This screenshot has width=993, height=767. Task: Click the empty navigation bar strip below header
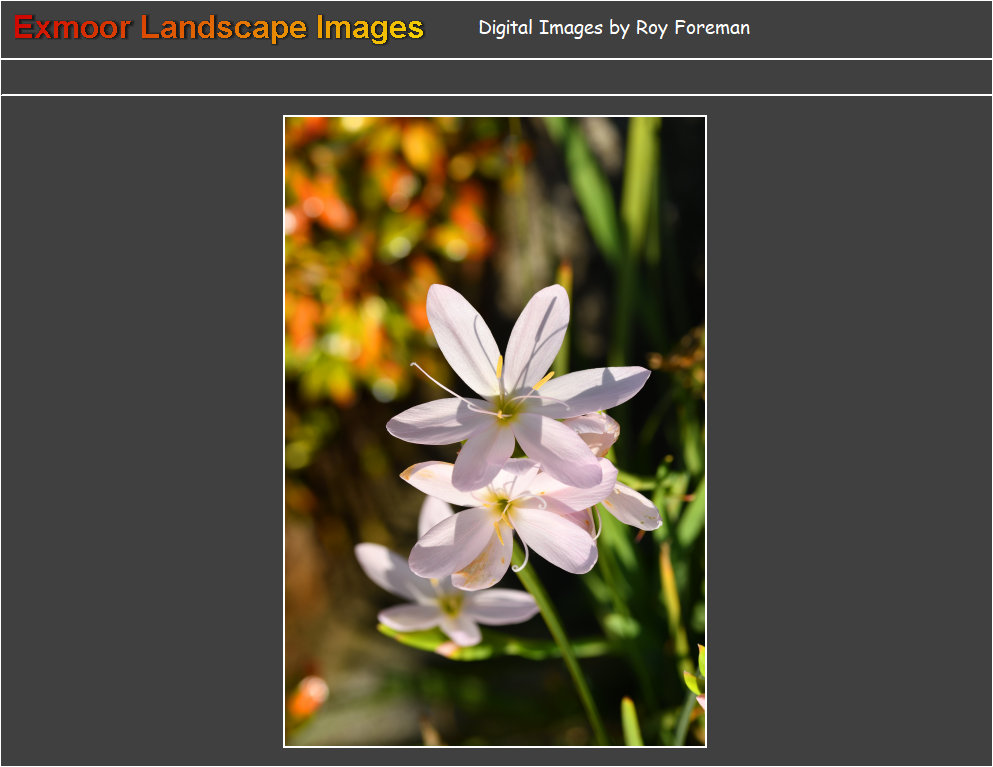click(496, 77)
